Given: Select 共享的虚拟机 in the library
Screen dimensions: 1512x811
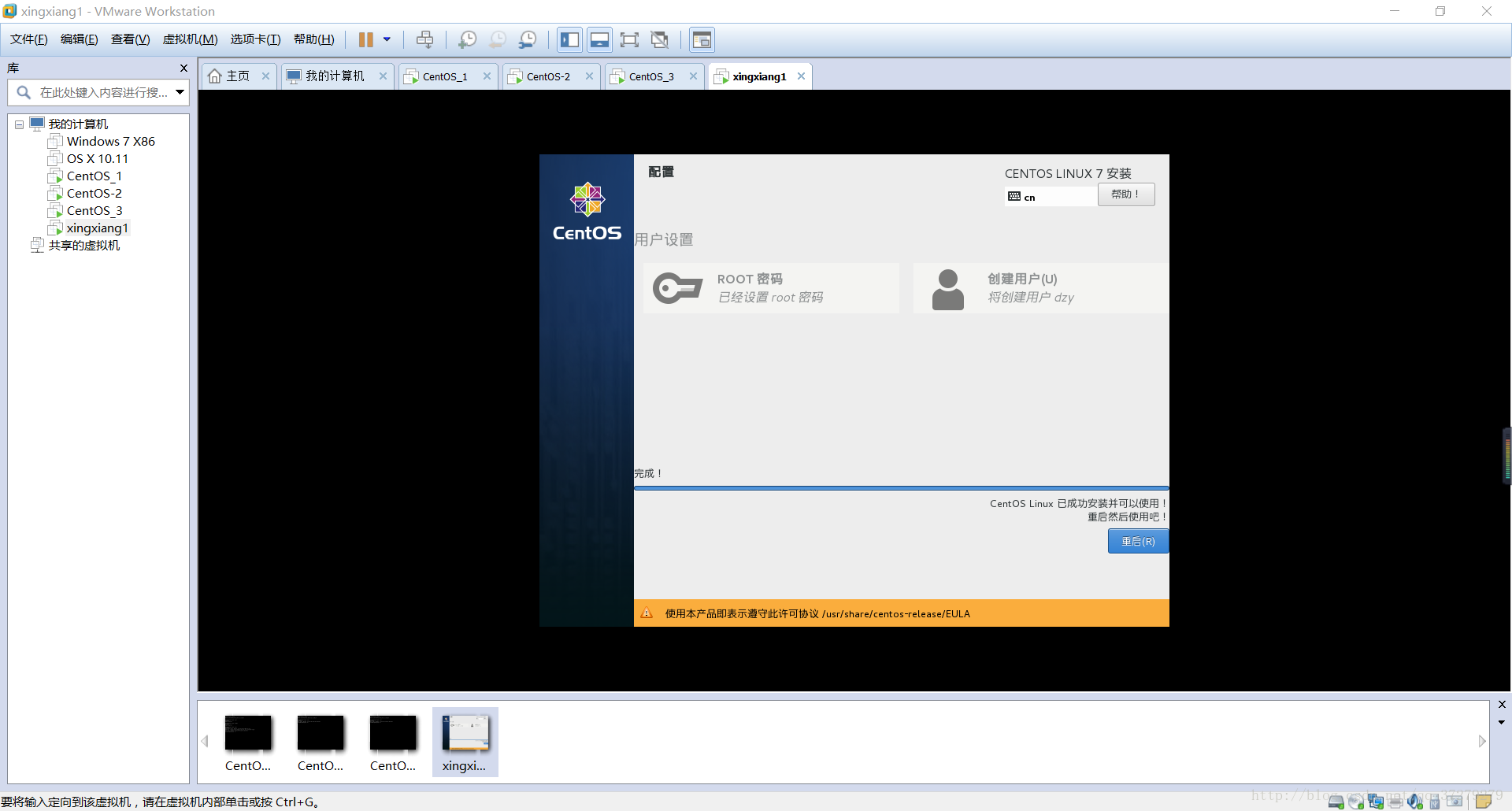Looking at the screenshot, I should pyautogui.click(x=83, y=246).
